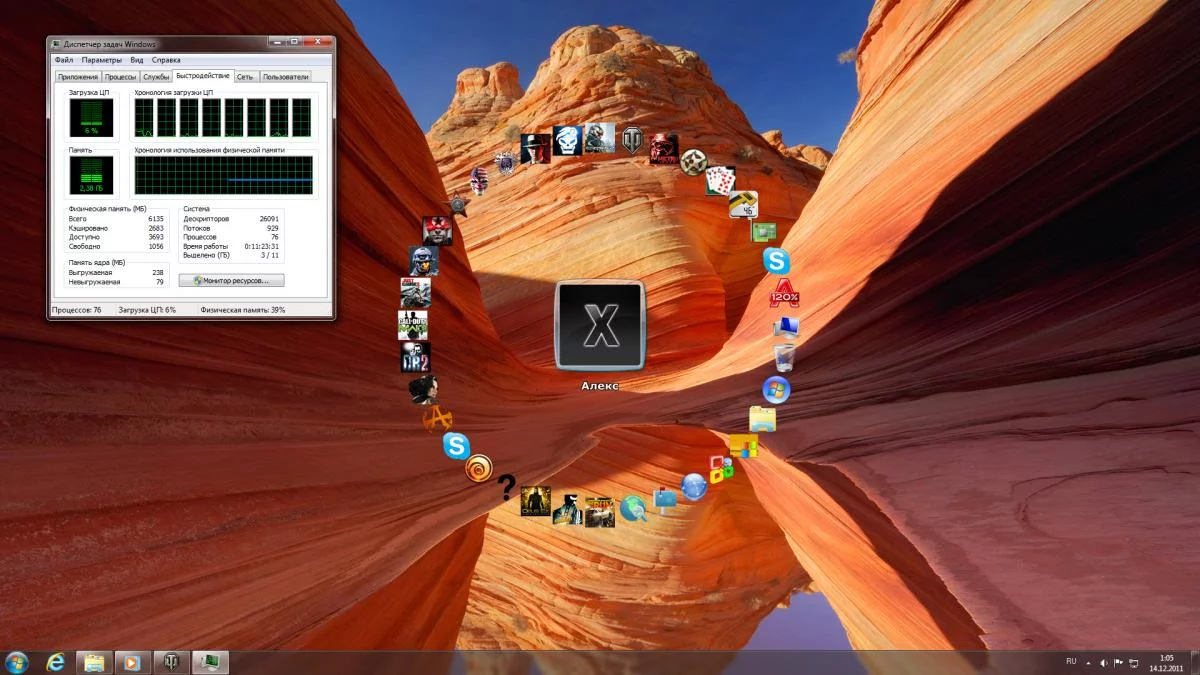This screenshot has width=1200, height=675.
Task: Expand the hidden tray icons arrow
Action: 1088,662
